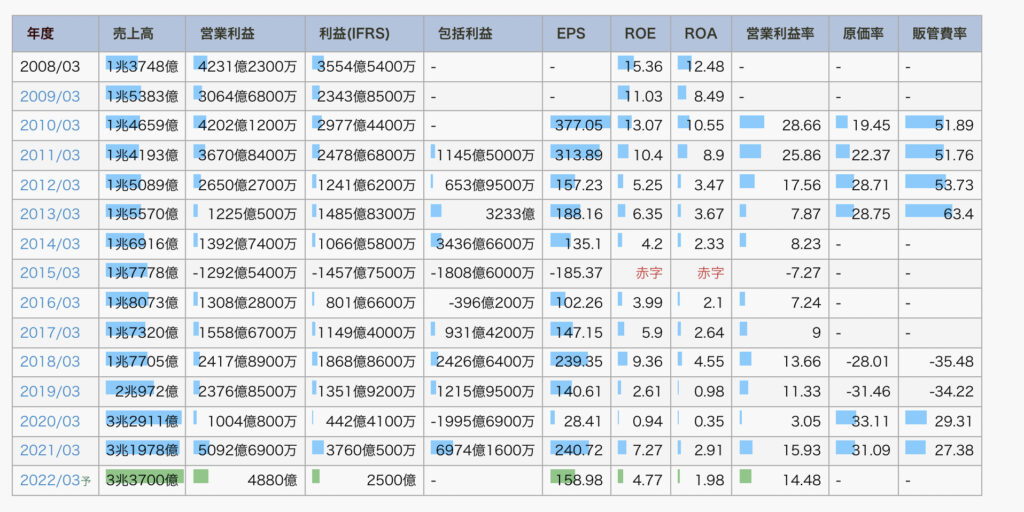Select forecast operating profit 4880億
Image resolution: width=1024 pixels, height=512 pixels.
pyautogui.click(x=270, y=481)
